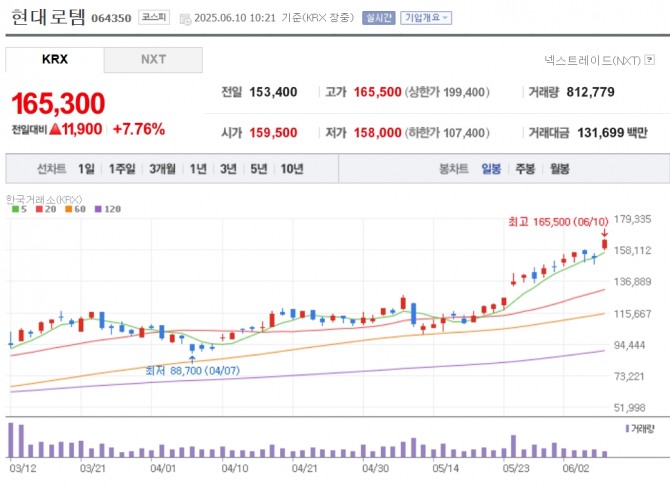Click the NXT help question icon
Image resolution: width=670 pixels, height=492 pixels.
click(x=649, y=60)
